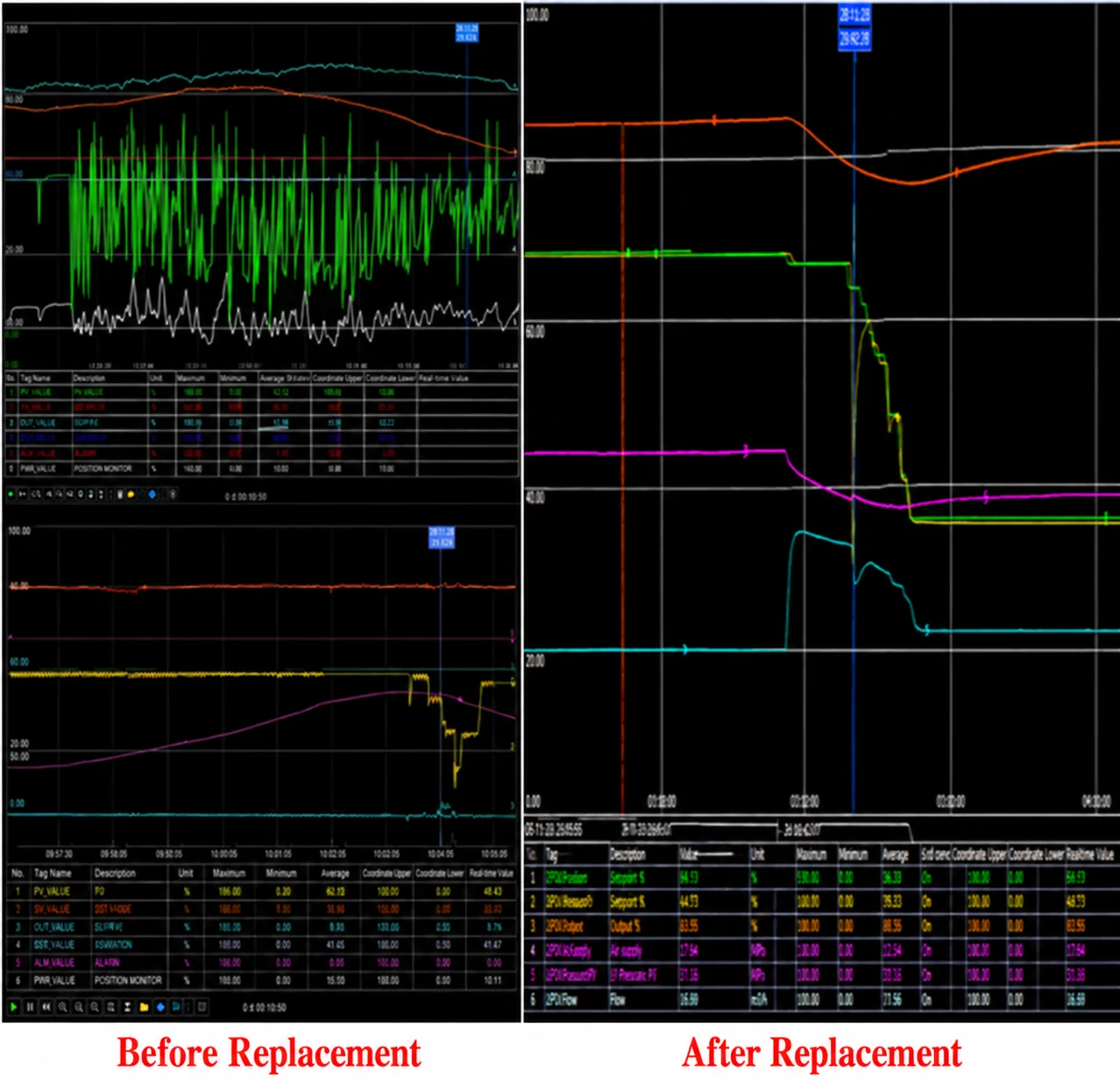Select Flow row in right-side tag table
The width and height of the screenshot is (1120, 1079).
click(822, 999)
